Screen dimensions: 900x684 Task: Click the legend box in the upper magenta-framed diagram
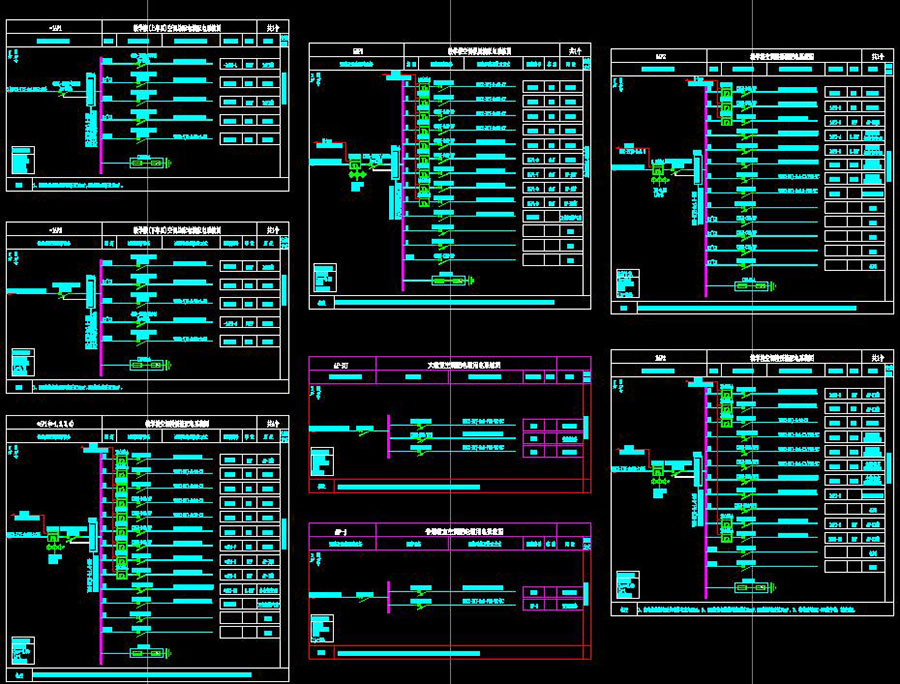point(322,462)
